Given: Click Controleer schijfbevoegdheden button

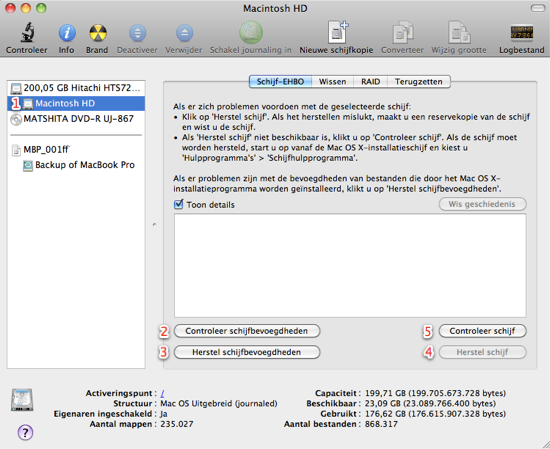Looking at the screenshot, I should (247, 331).
